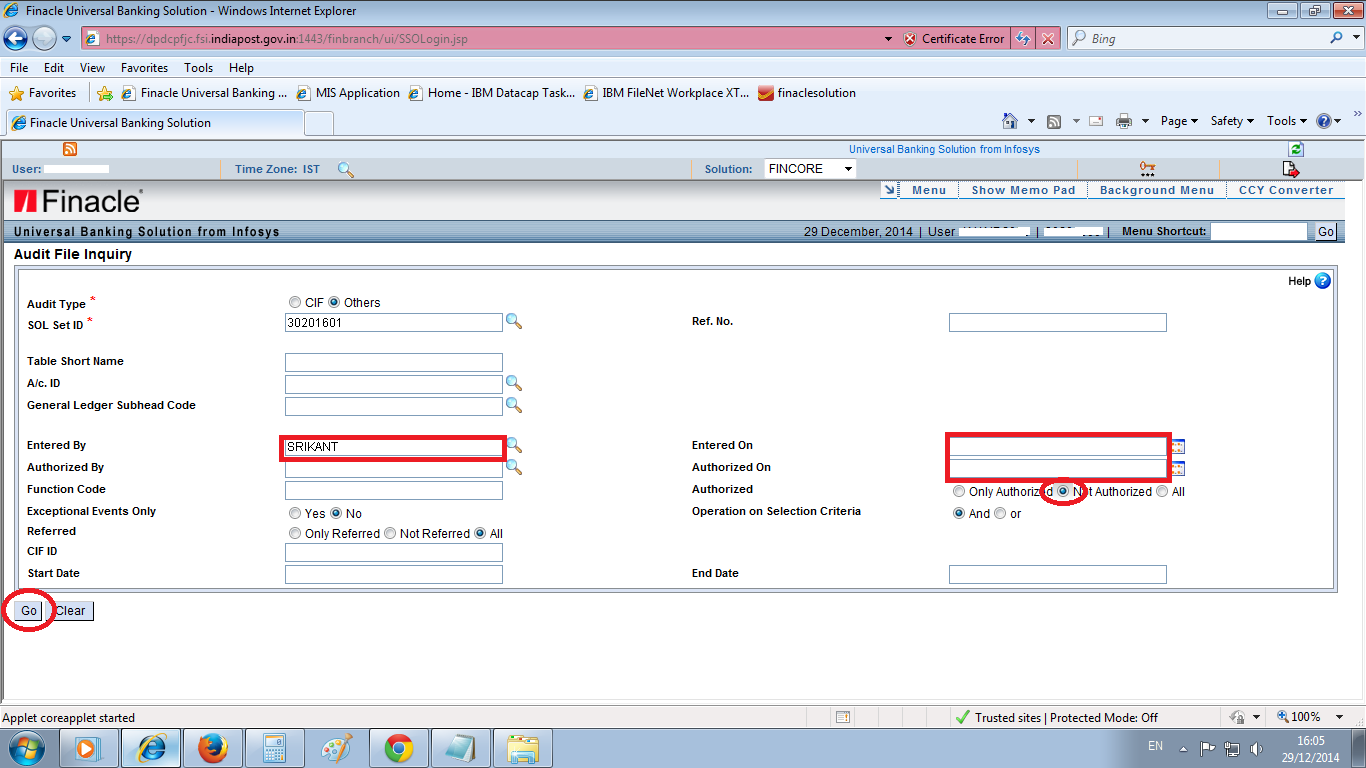Stop page loading with X button
Viewport: 1366px width, 768px height.
1047,39
